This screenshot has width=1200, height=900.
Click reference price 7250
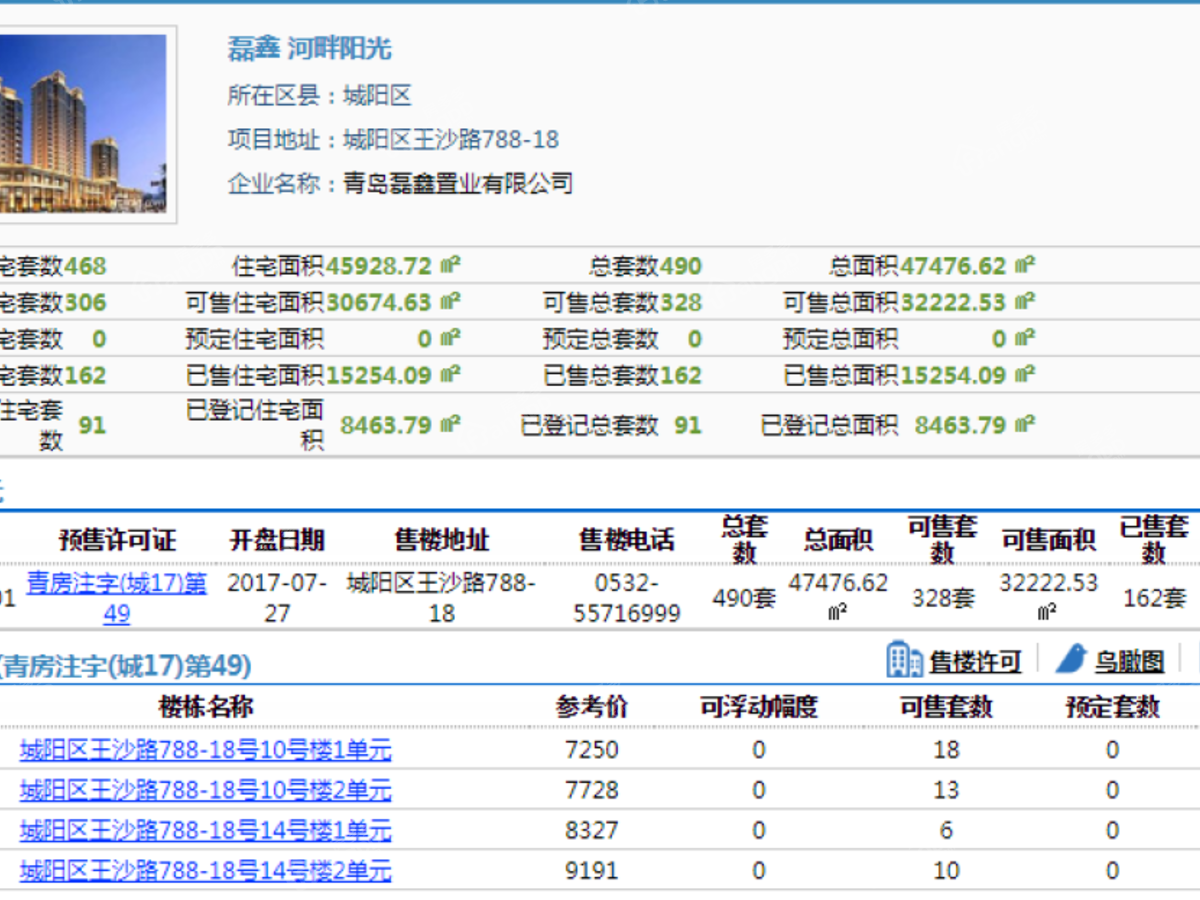pyautogui.click(x=592, y=750)
